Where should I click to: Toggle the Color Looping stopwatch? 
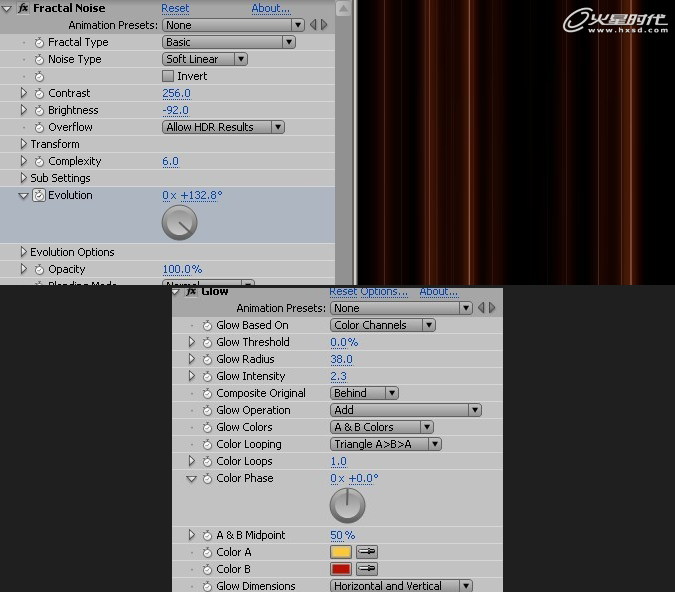(x=207, y=444)
